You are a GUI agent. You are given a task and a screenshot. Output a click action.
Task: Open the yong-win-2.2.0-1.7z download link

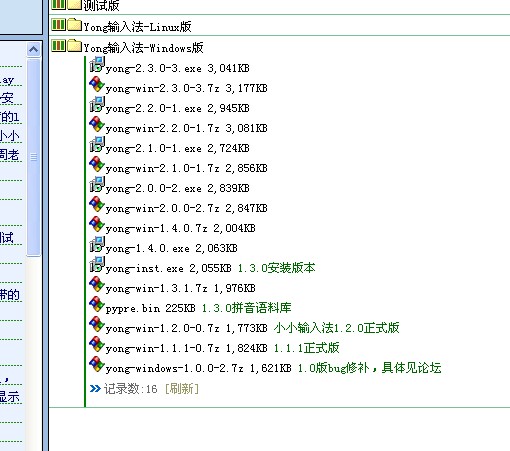pos(163,128)
